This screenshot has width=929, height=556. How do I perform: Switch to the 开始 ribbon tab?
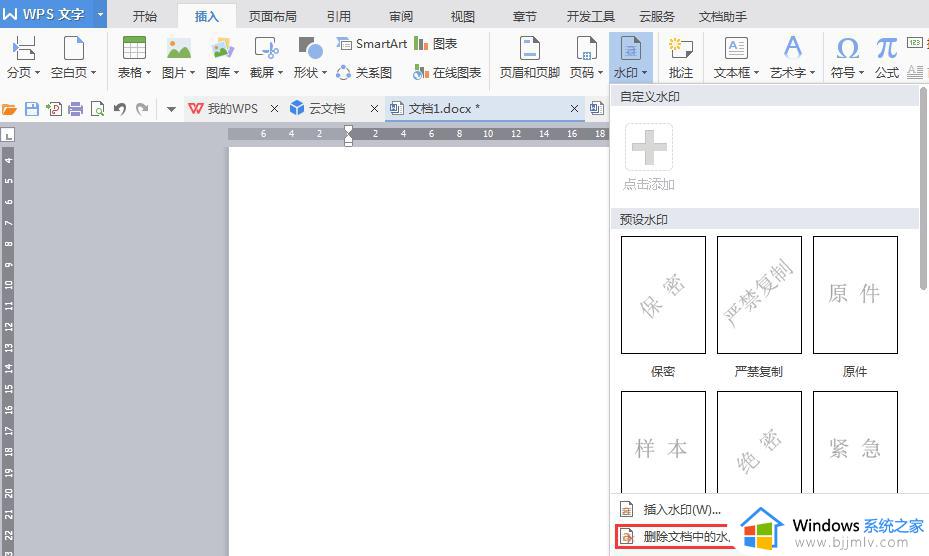(x=145, y=17)
